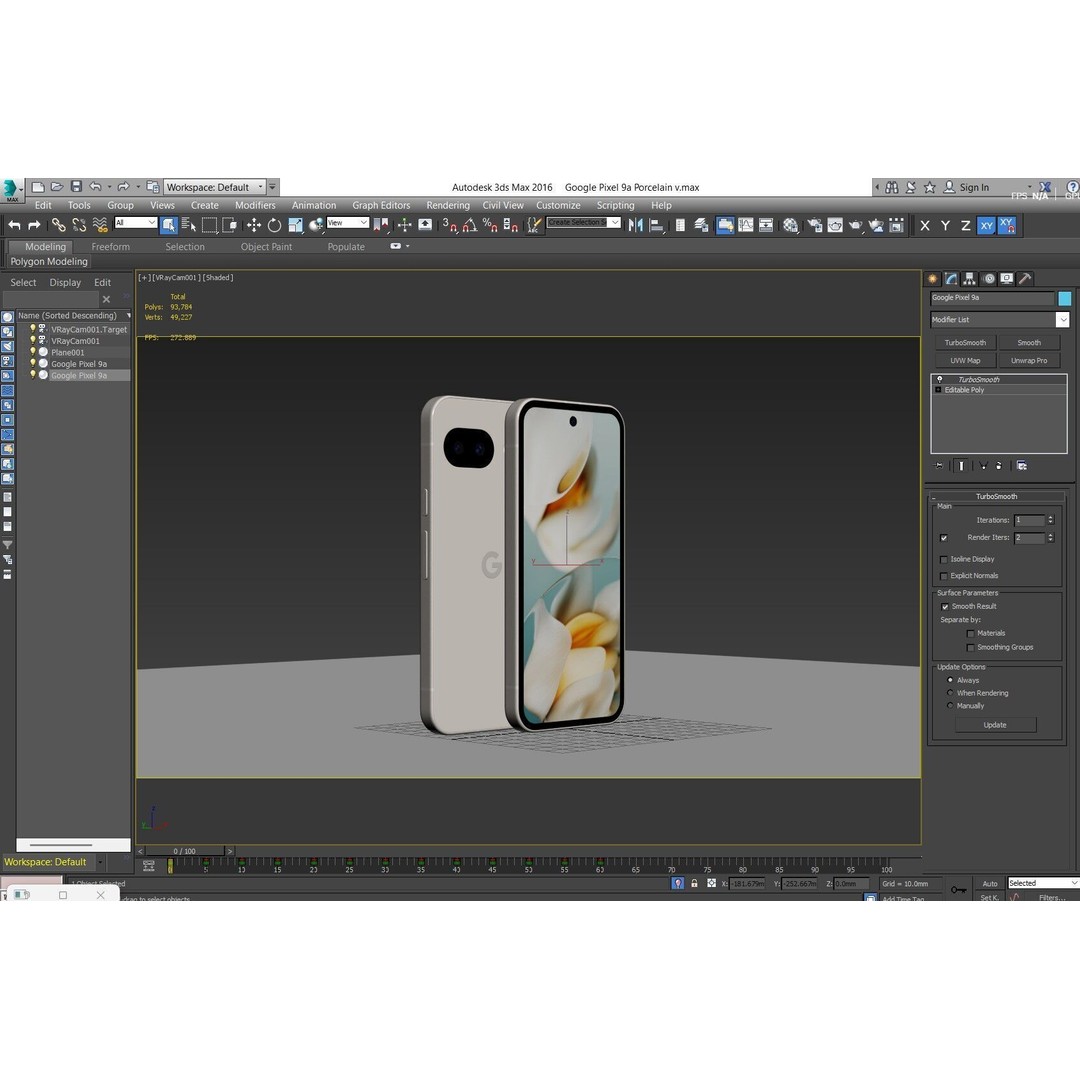Toggle Render Iters checkbox
Image resolution: width=1080 pixels, height=1080 pixels.
[x=944, y=538]
